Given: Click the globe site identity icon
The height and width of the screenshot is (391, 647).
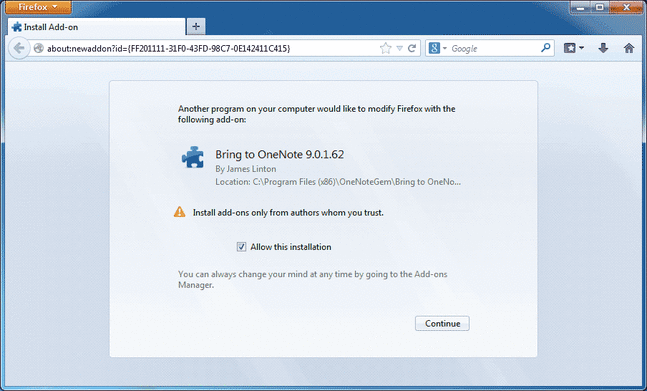Looking at the screenshot, I should click(38, 48).
